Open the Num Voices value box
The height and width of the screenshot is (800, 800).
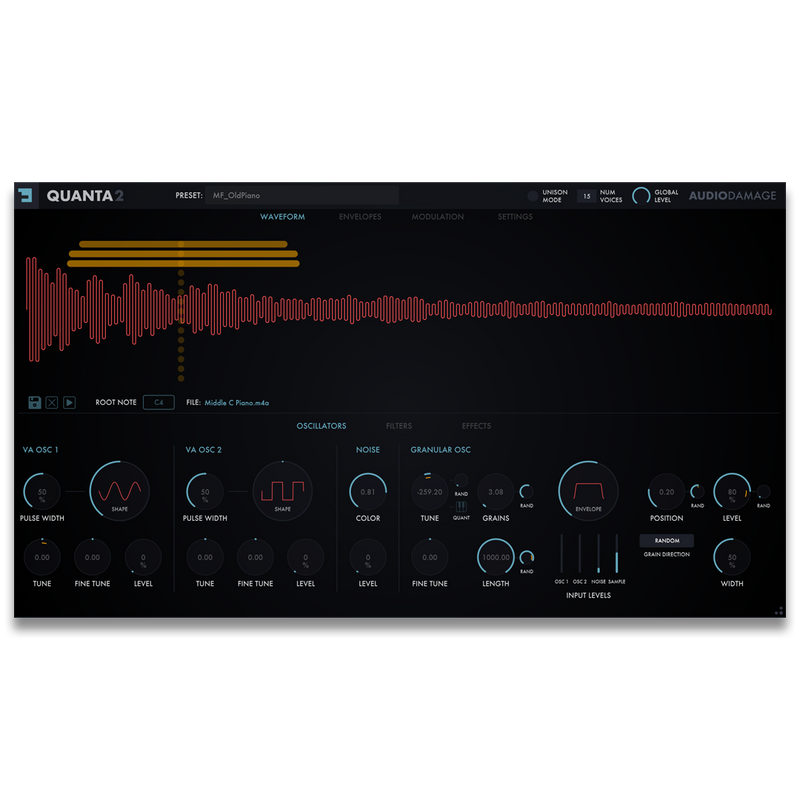click(x=586, y=196)
